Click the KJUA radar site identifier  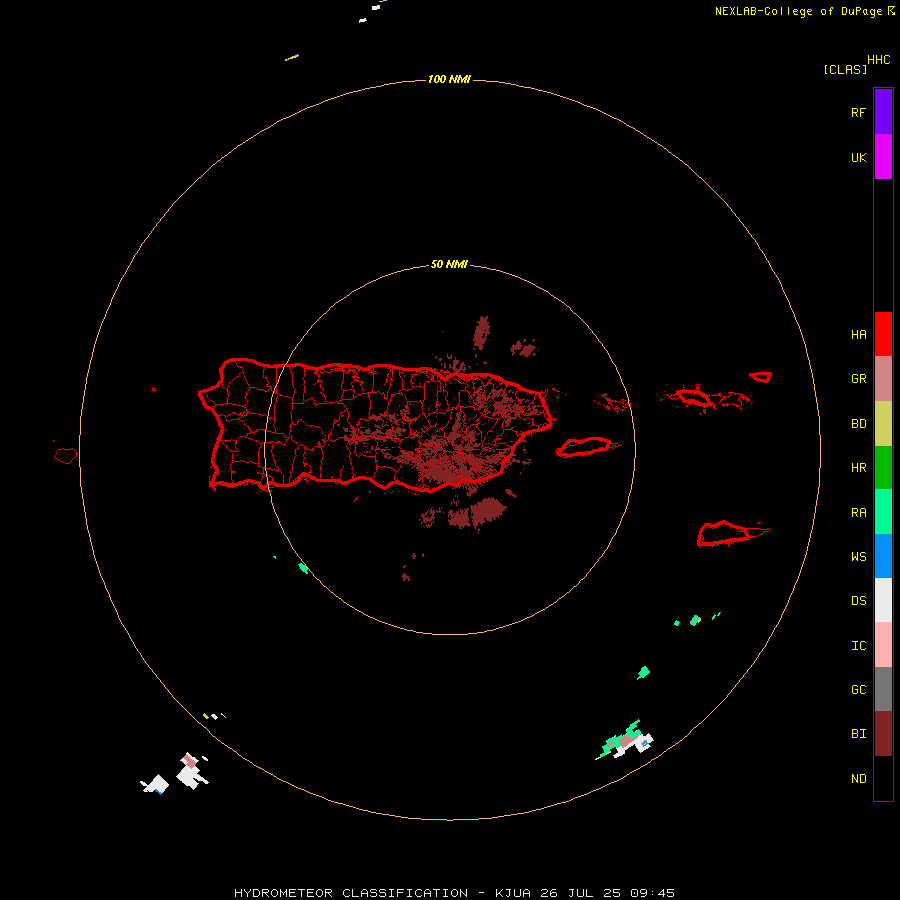(x=513, y=893)
